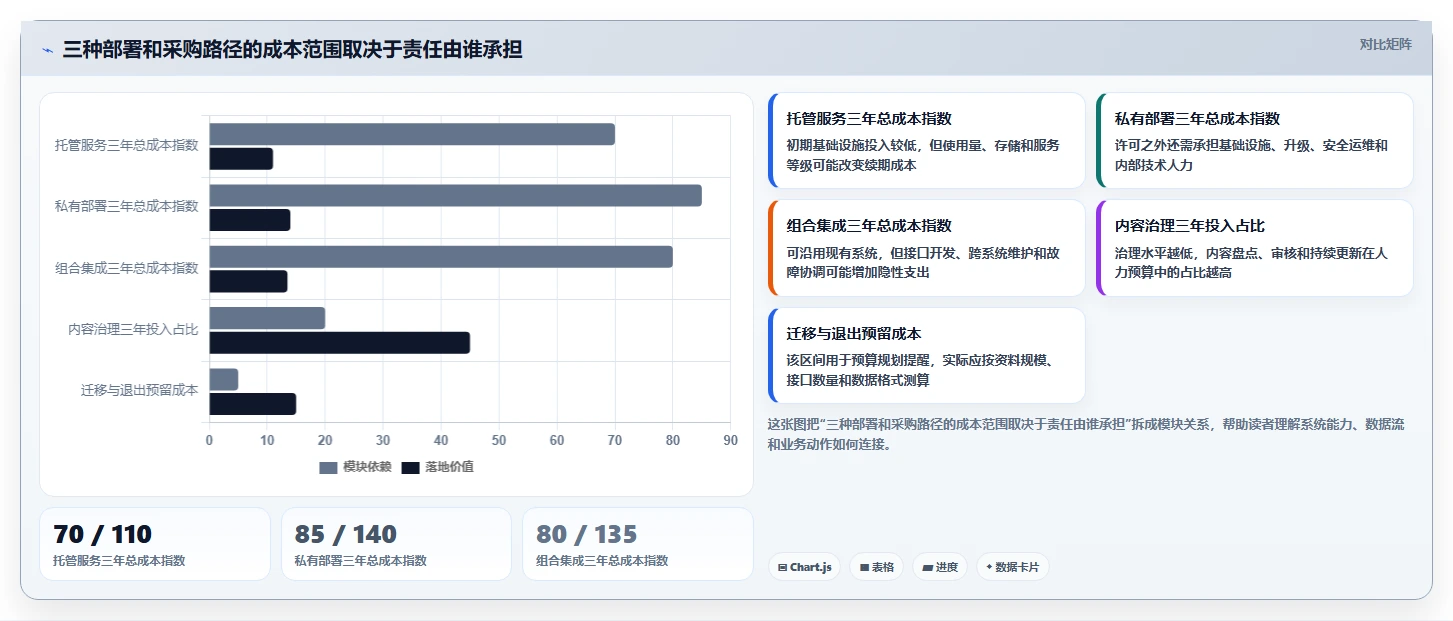The height and width of the screenshot is (621, 1453).
Task: Click the 80 / 135 stat card
Action: pos(638,544)
